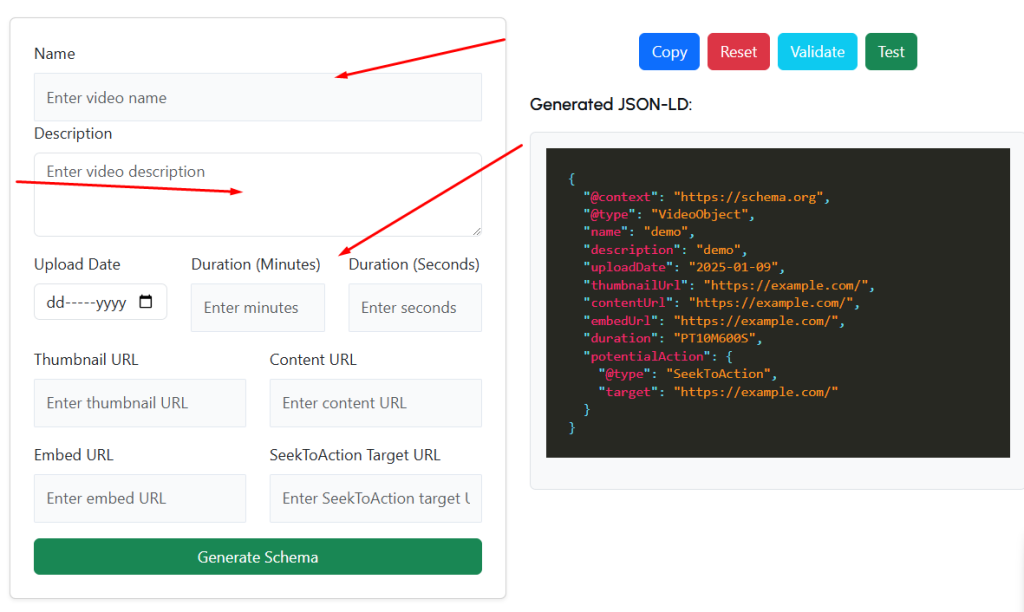
Task: Click the Content URL field
Action: [375, 402]
